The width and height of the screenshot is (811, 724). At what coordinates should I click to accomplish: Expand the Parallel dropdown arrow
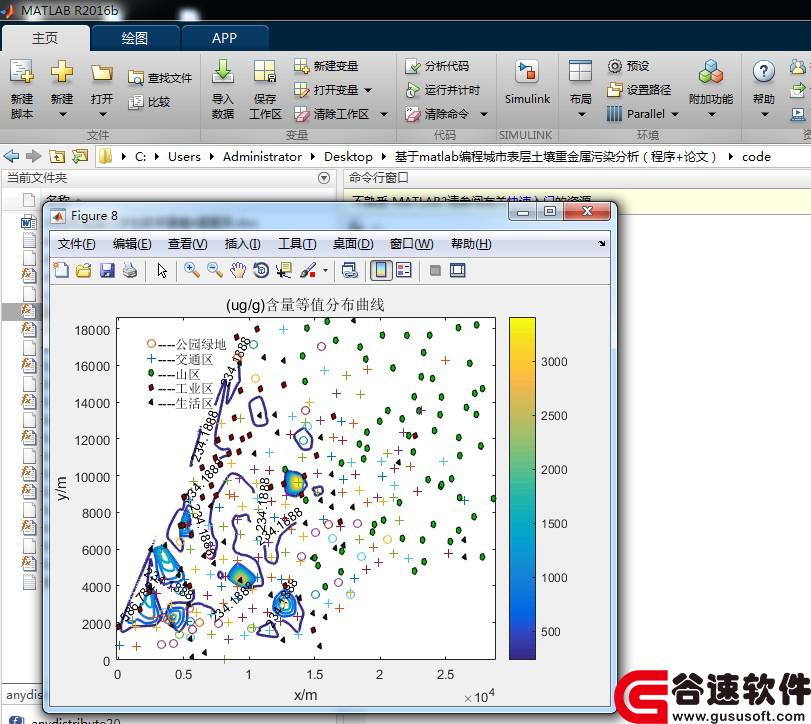click(674, 114)
